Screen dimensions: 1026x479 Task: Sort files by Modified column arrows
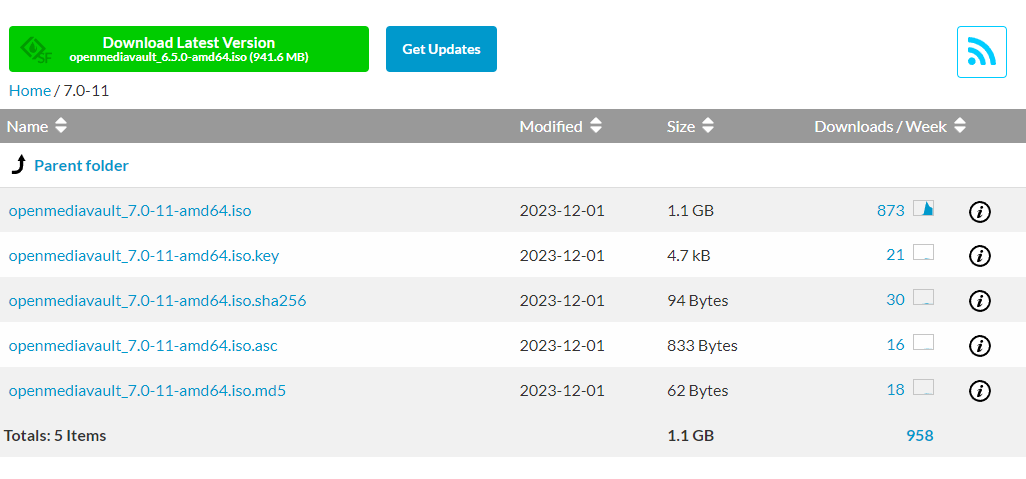[x=595, y=126]
